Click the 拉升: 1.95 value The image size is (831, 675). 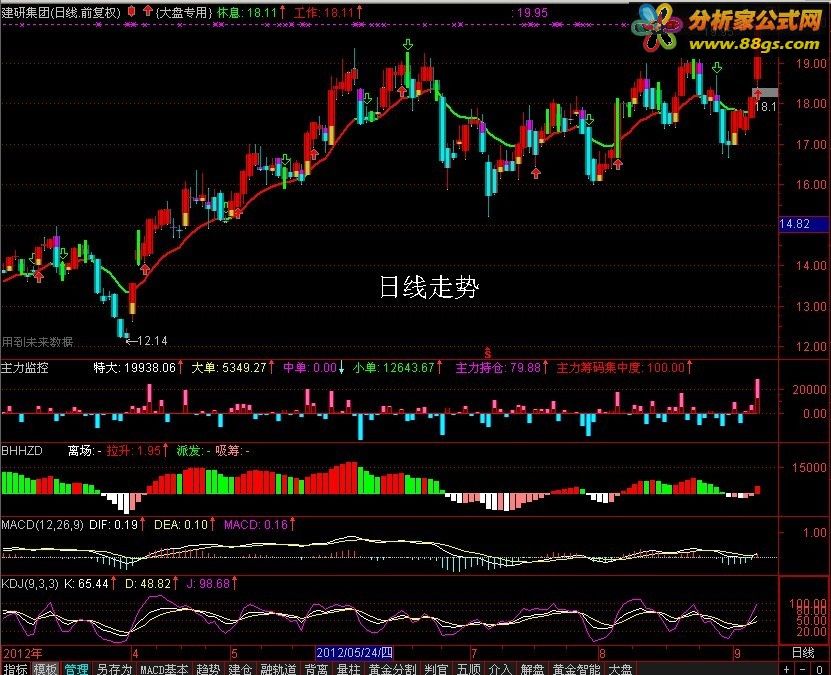pos(137,450)
